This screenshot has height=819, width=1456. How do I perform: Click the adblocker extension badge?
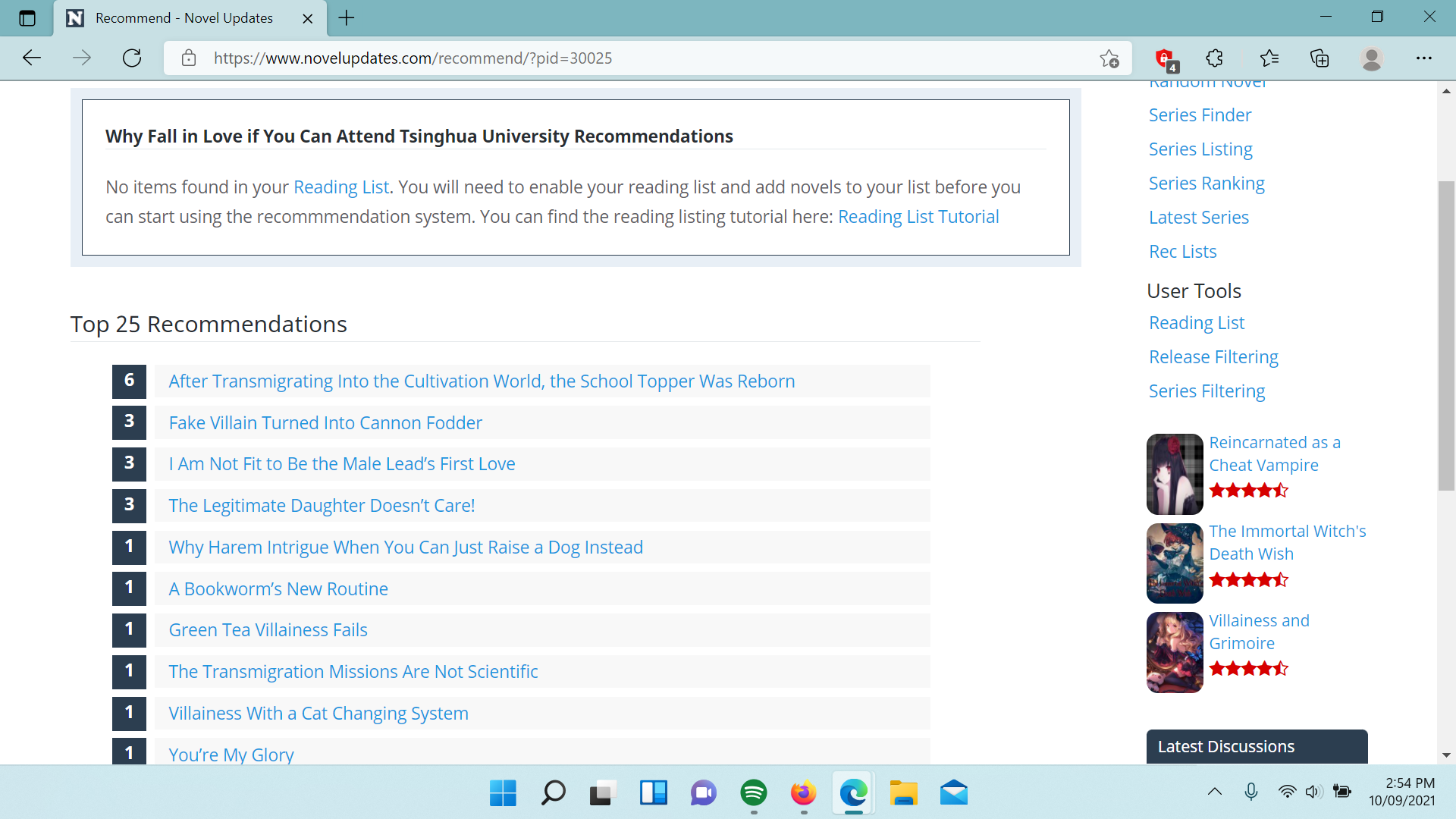pos(1165,58)
